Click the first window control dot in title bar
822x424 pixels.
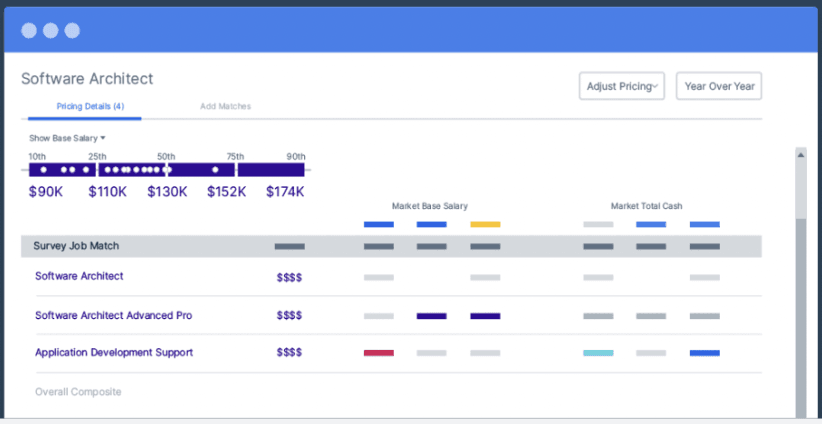coord(29,30)
